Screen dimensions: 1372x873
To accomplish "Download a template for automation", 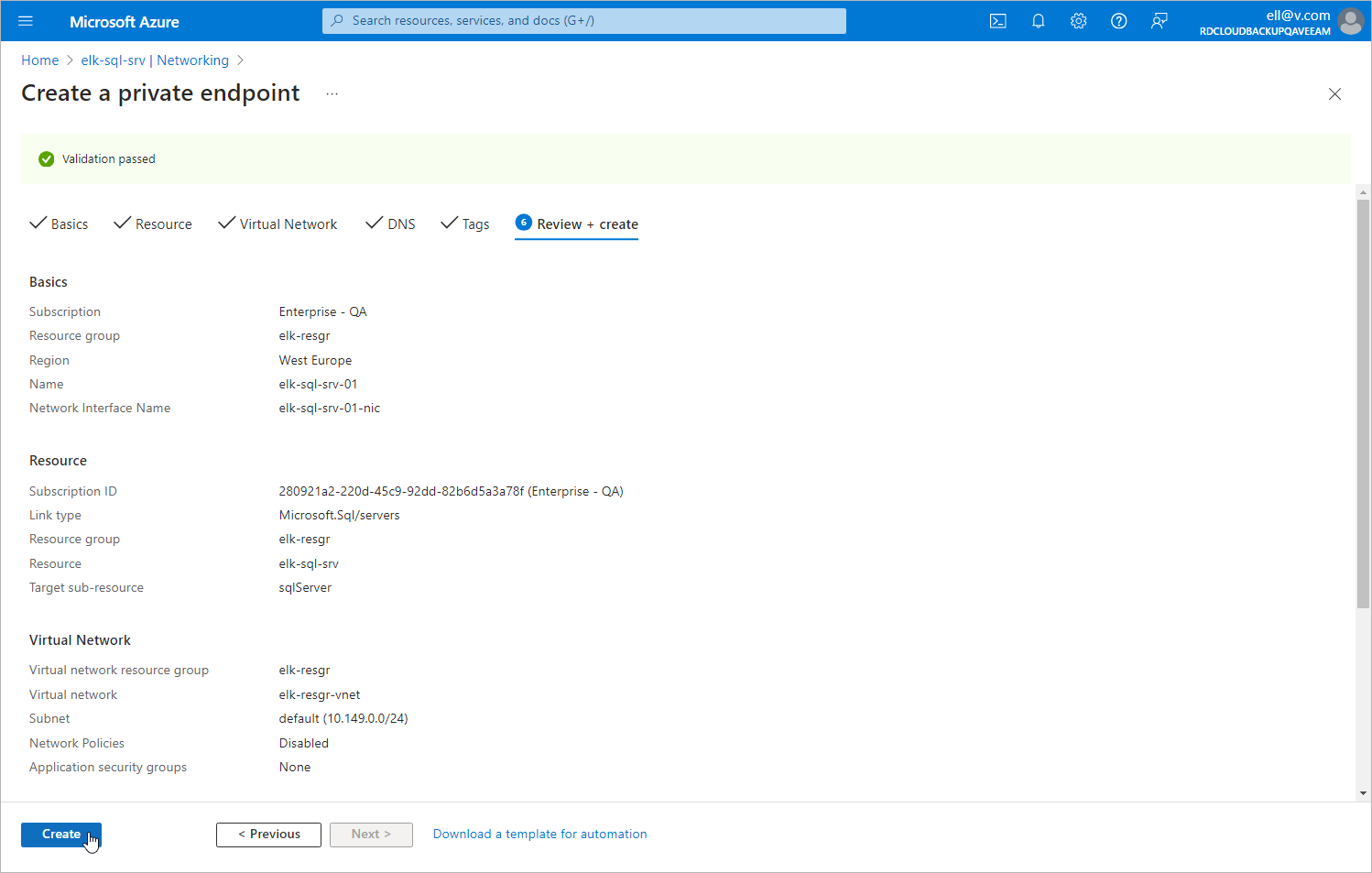I will click(540, 835).
